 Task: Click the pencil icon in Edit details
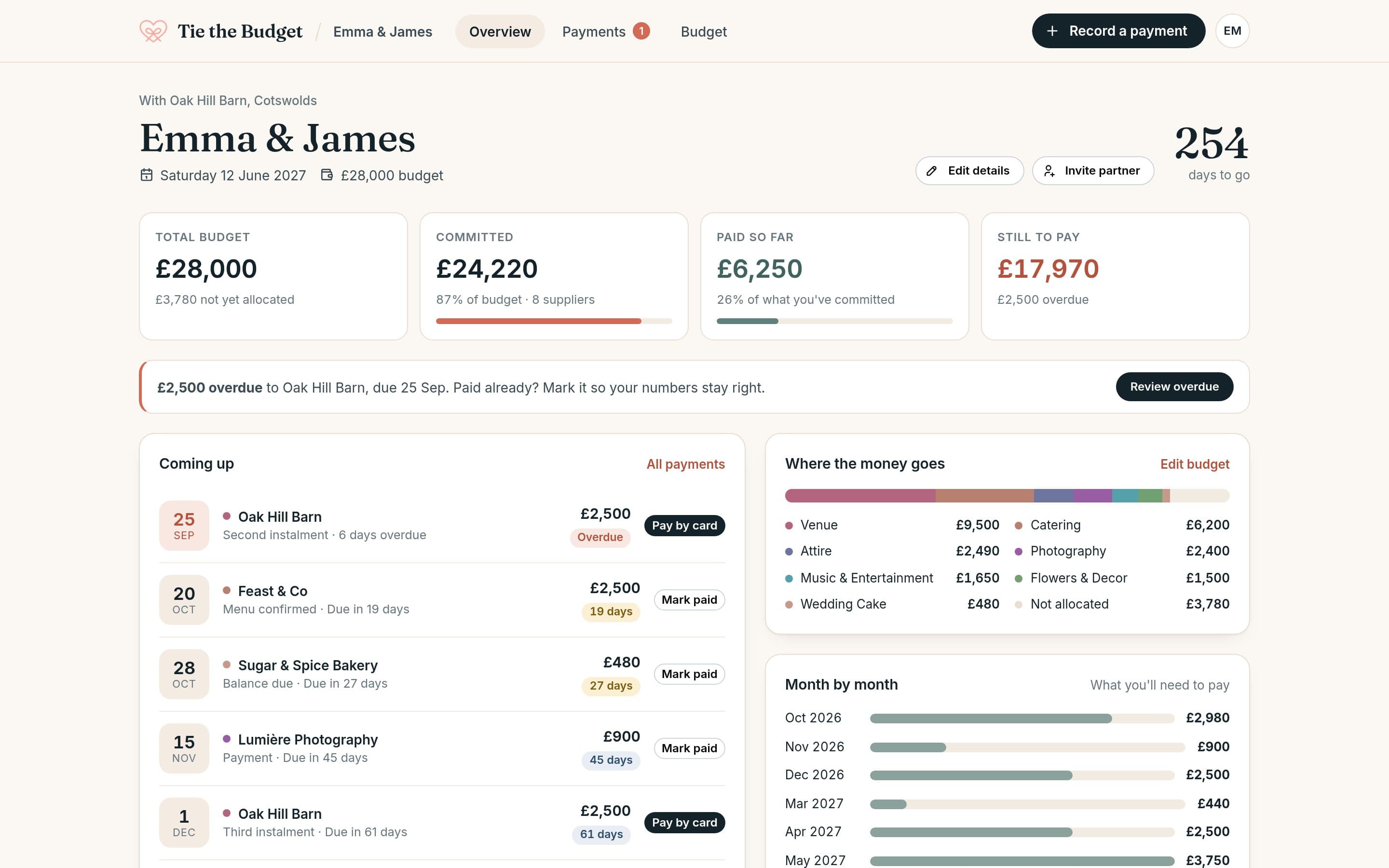coord(932,171)
